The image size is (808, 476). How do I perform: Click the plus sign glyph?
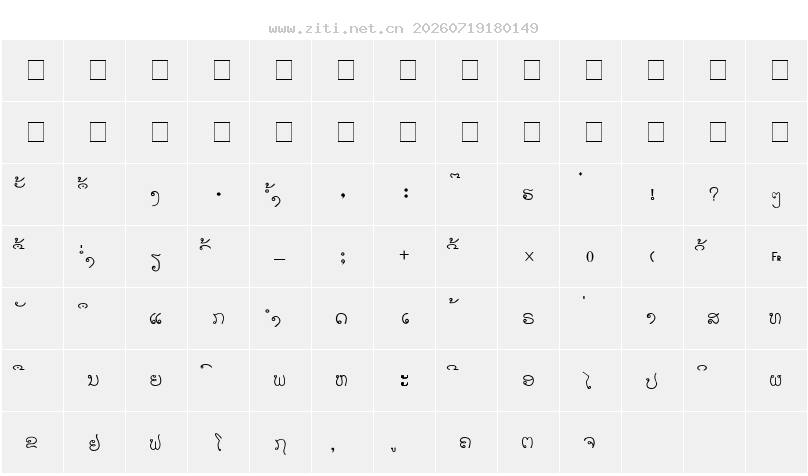[x=404, y=255]
